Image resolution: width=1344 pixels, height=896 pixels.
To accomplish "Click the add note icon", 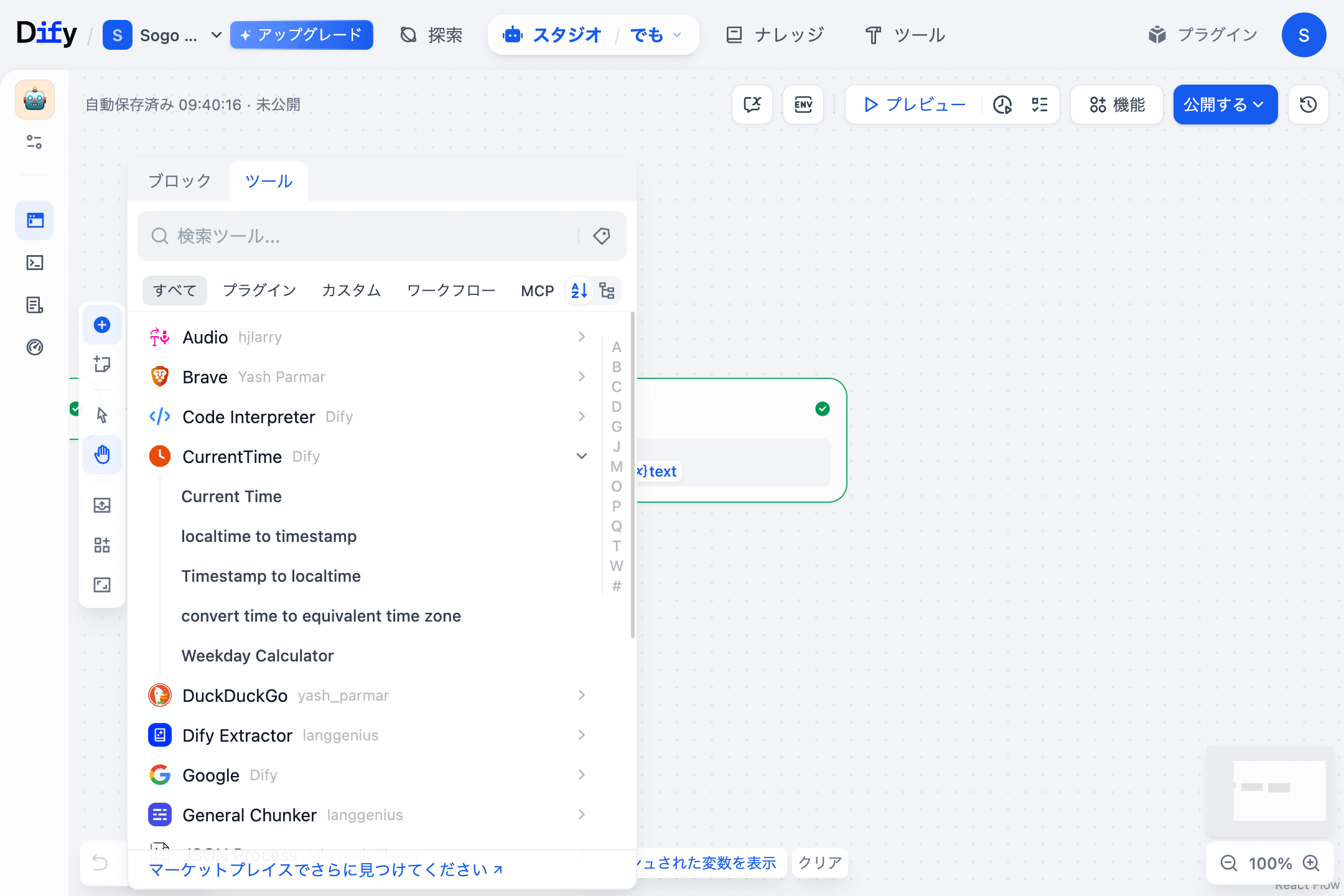I will [102, 364].
